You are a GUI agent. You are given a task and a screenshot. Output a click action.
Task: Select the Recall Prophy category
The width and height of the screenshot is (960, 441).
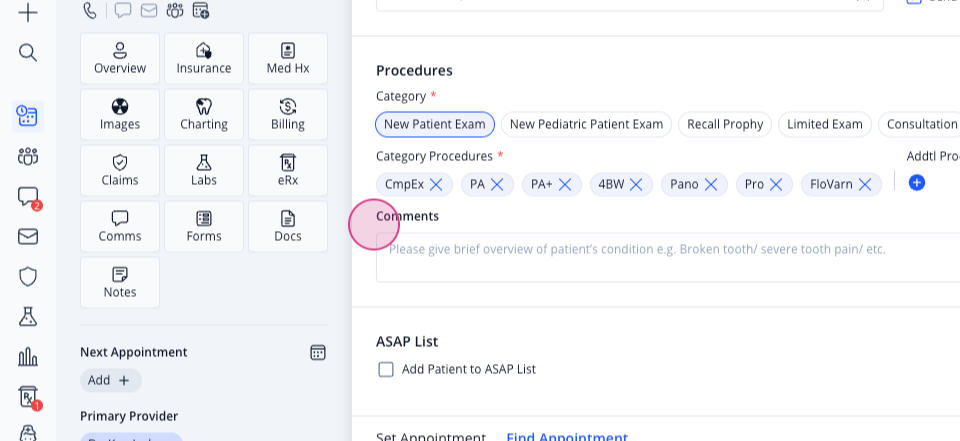coord(725,124)
